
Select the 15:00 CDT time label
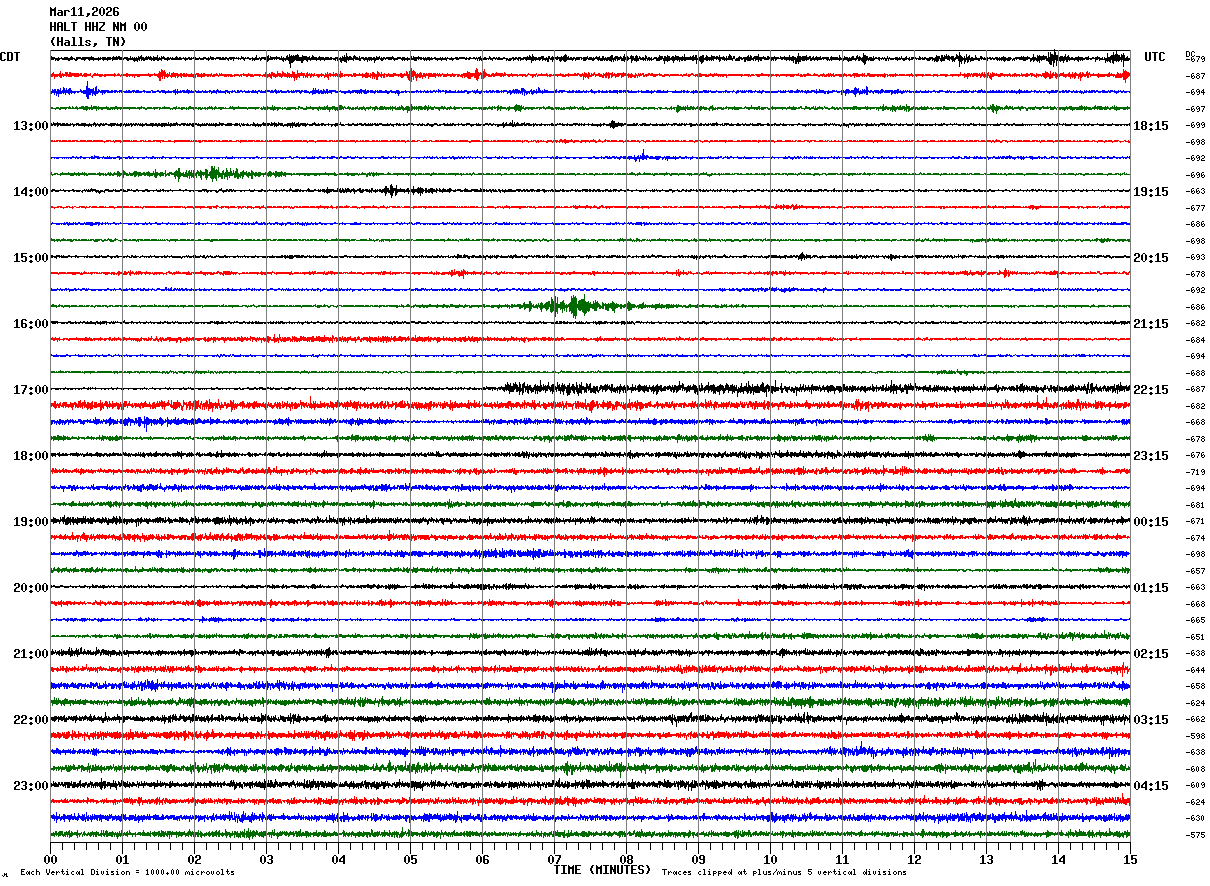tap(31, 257)
